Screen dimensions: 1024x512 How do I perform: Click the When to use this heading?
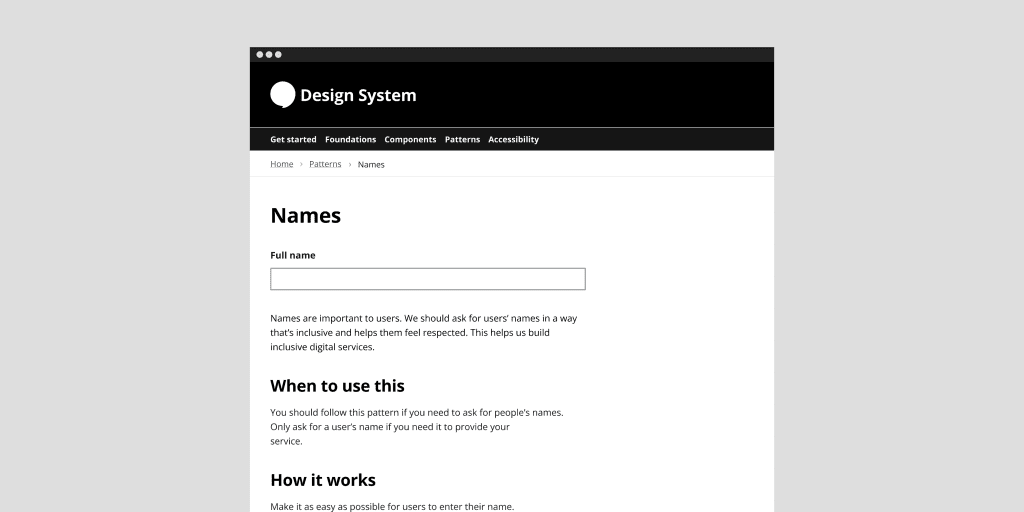click(337, 386)
